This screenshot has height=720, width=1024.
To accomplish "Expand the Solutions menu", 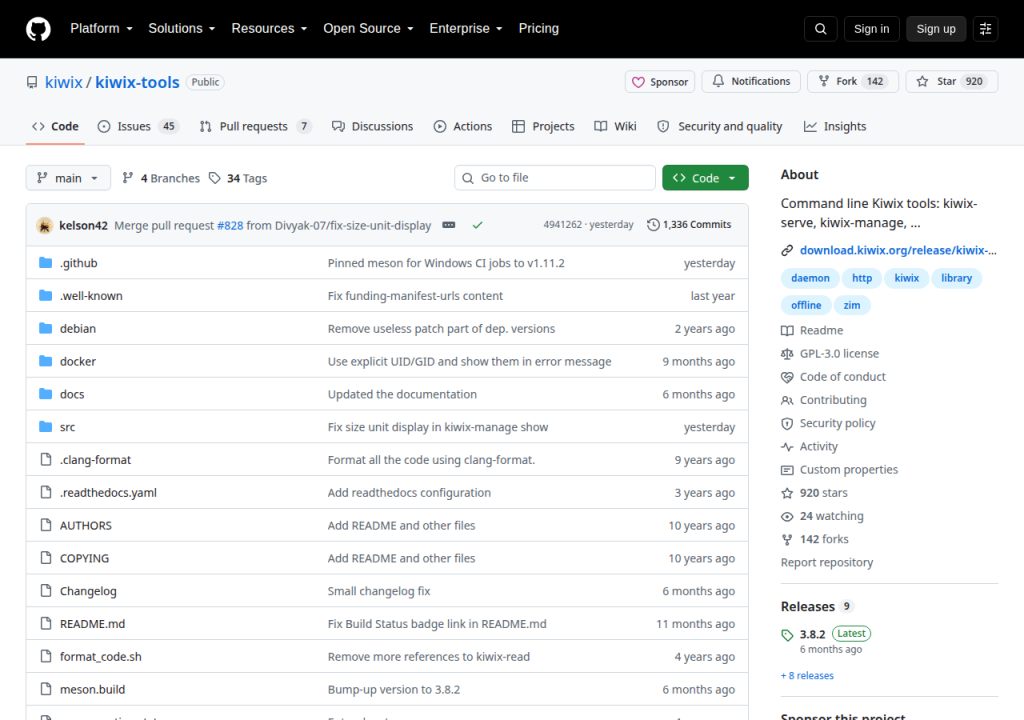I will coord(182,29).
